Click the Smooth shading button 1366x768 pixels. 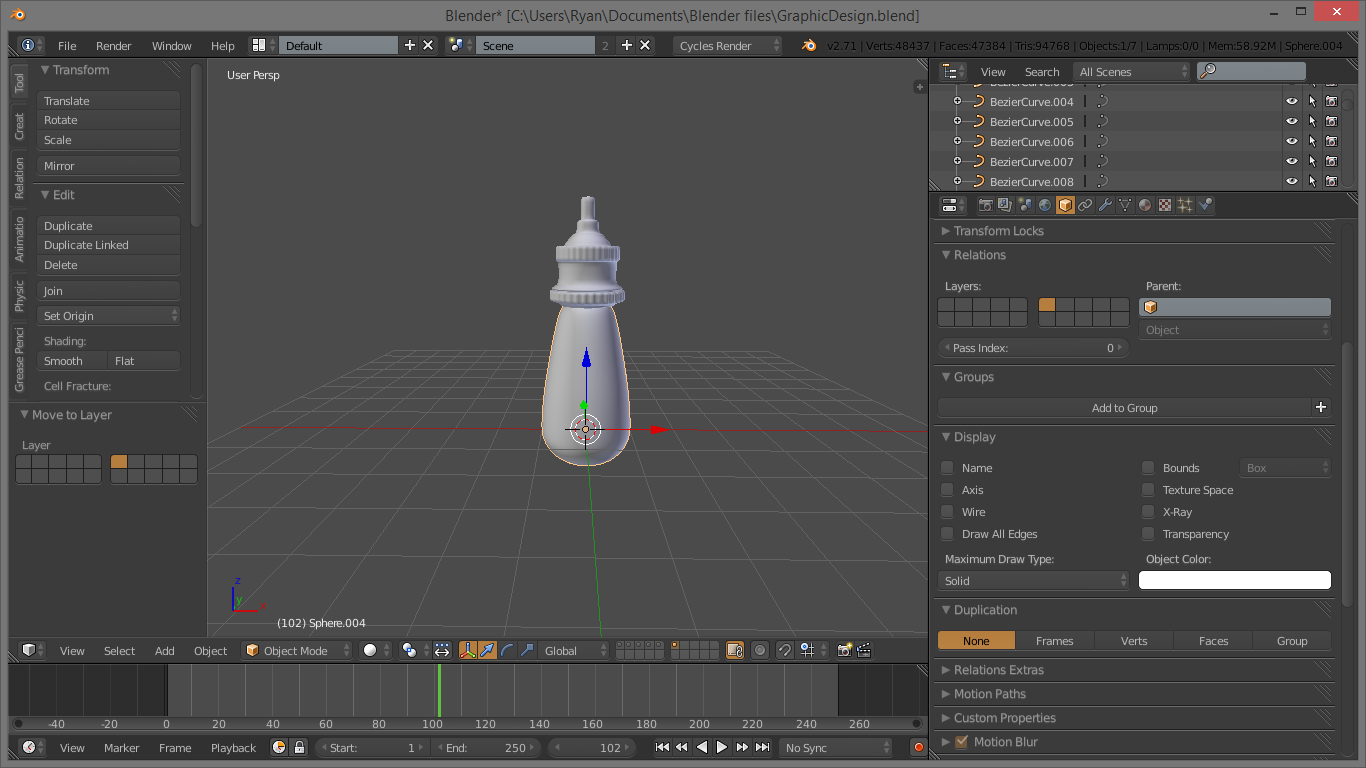click(73, 361)
